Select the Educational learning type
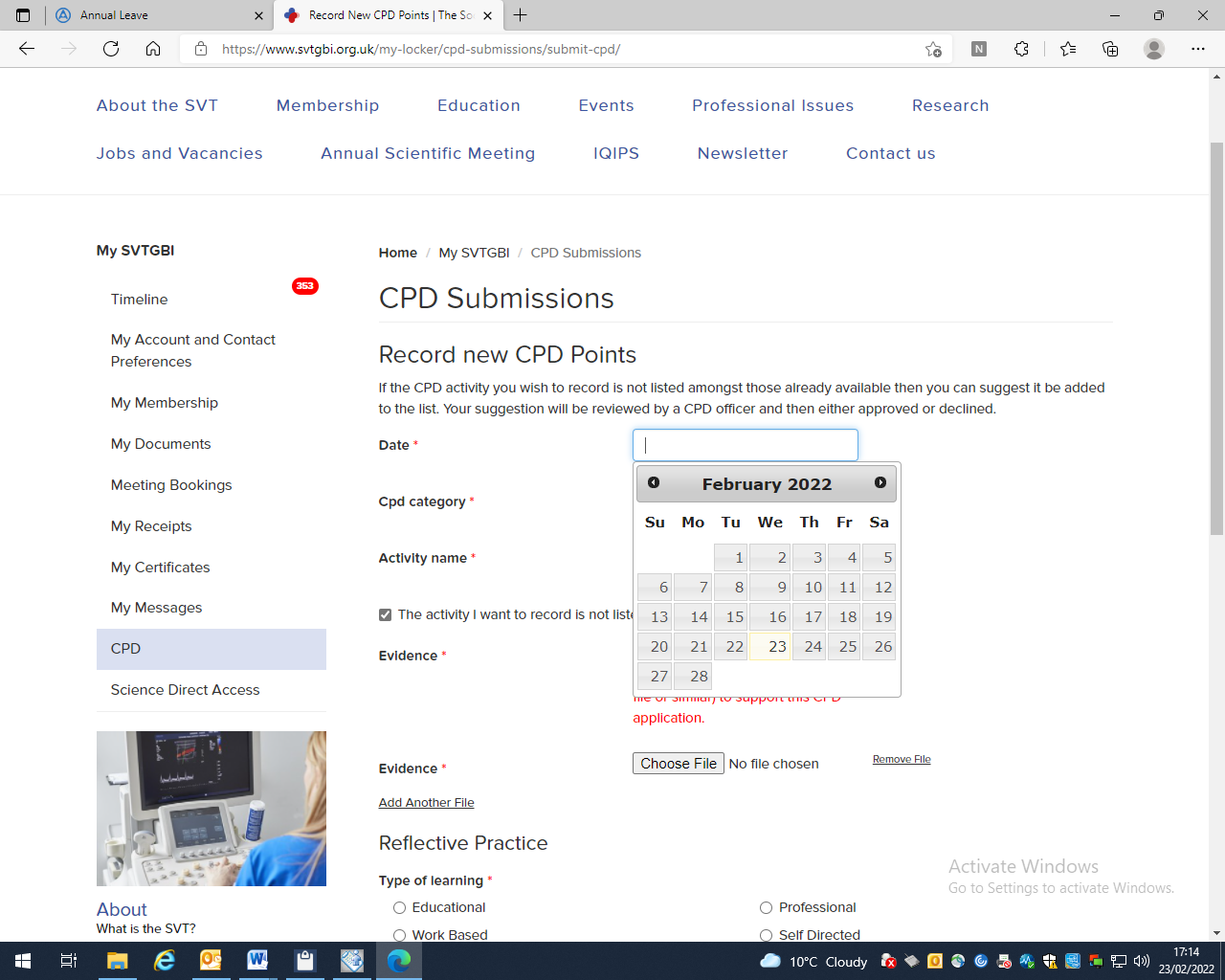Image resolution: width=1225 pixels, height=980 pixels. (x=400, y=907)
